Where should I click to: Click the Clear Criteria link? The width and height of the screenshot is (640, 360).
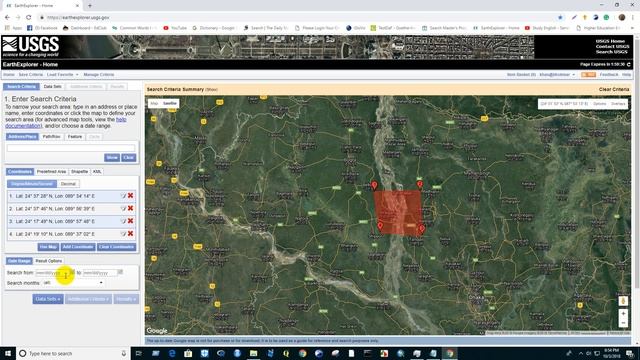614,89
